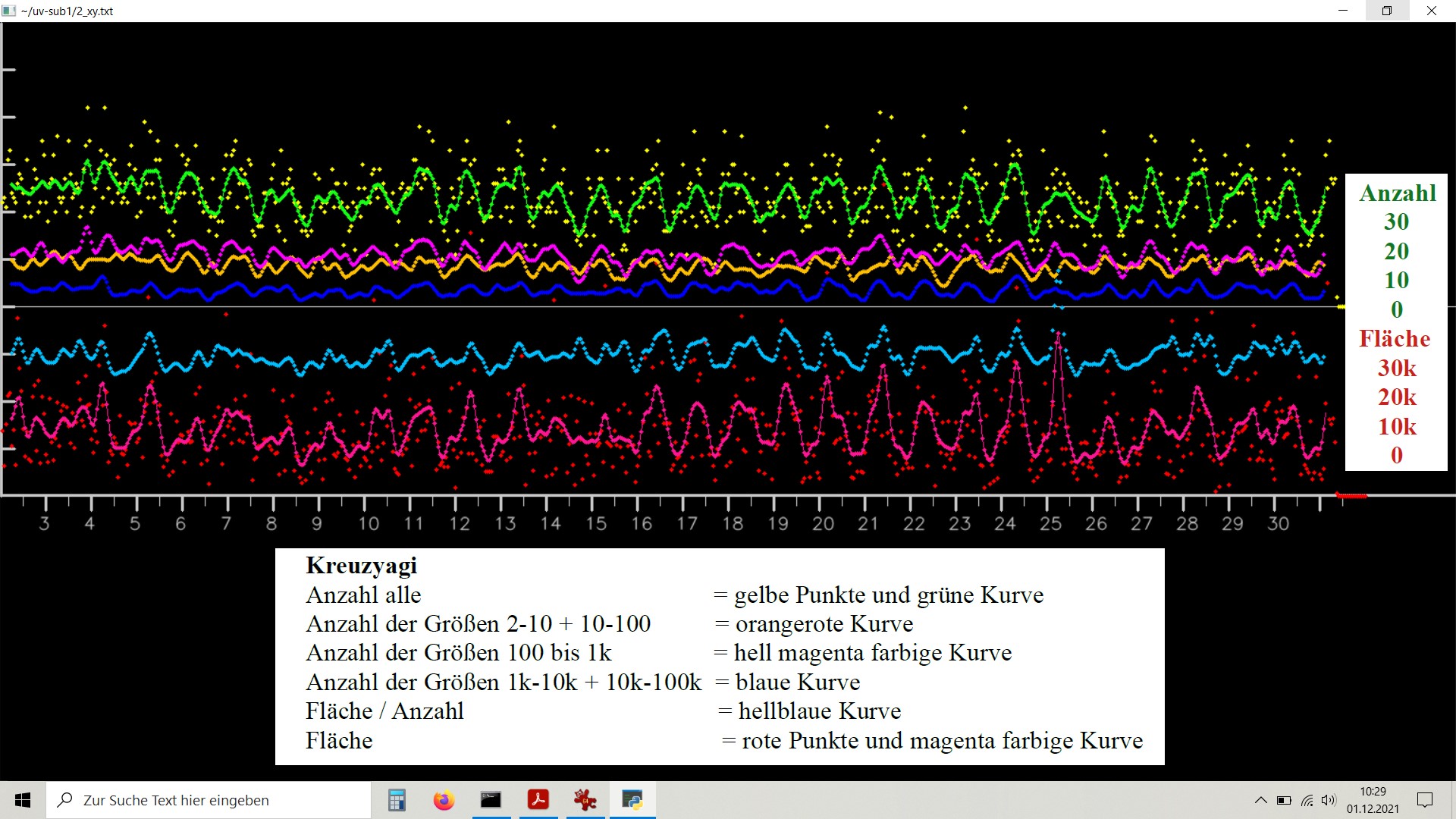Viewport: 1456px width, 819px height.
Task: Click x-axis tick label 23
Action: point(959,523)
